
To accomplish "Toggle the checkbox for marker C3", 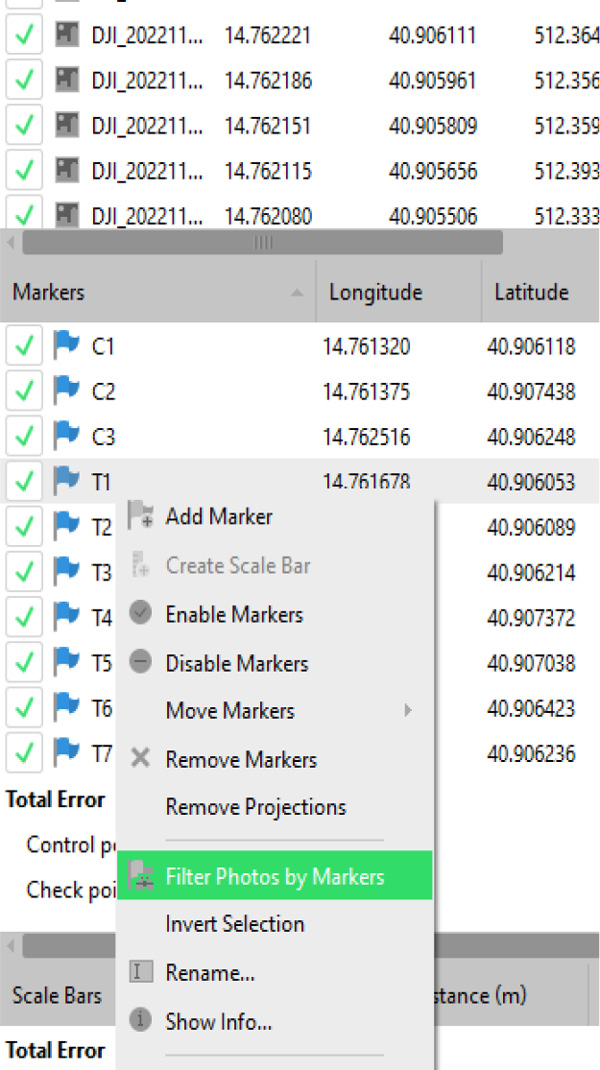I will 24,437.
